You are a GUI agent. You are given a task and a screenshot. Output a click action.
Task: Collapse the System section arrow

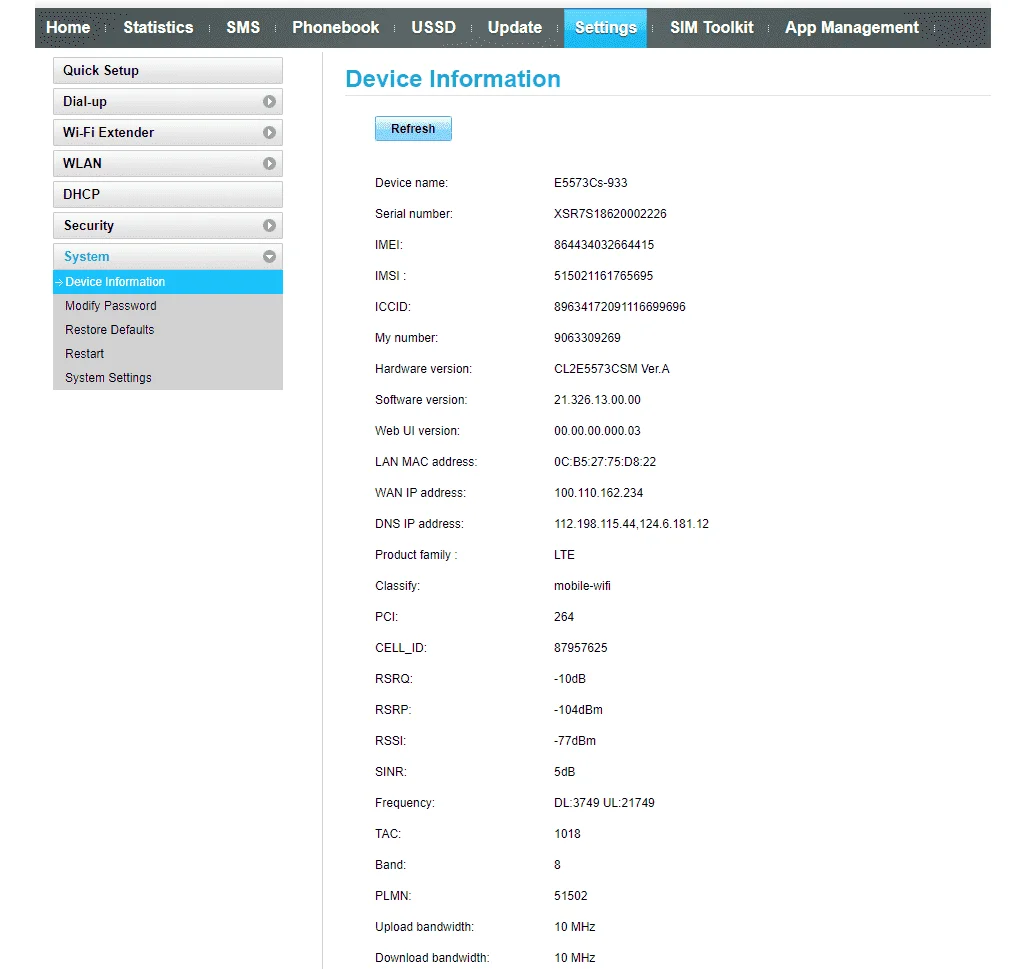[x=269, y=256]
